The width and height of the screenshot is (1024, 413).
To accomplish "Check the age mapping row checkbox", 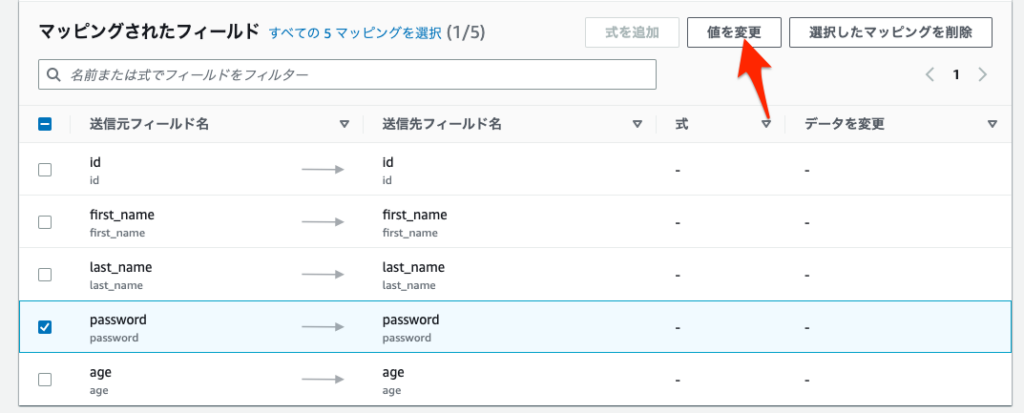I will point(45,380).
